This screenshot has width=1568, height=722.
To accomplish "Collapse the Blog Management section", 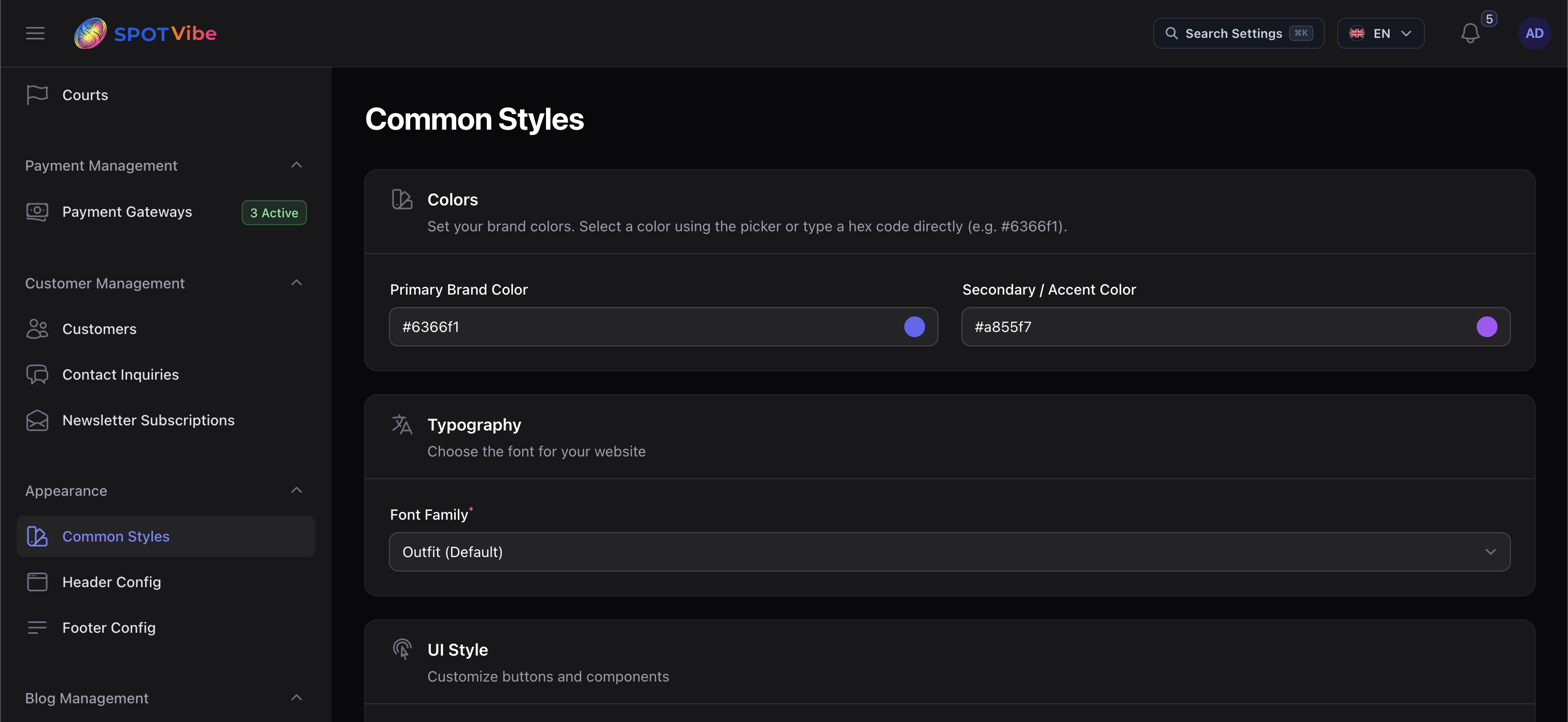I will point(297,698).
